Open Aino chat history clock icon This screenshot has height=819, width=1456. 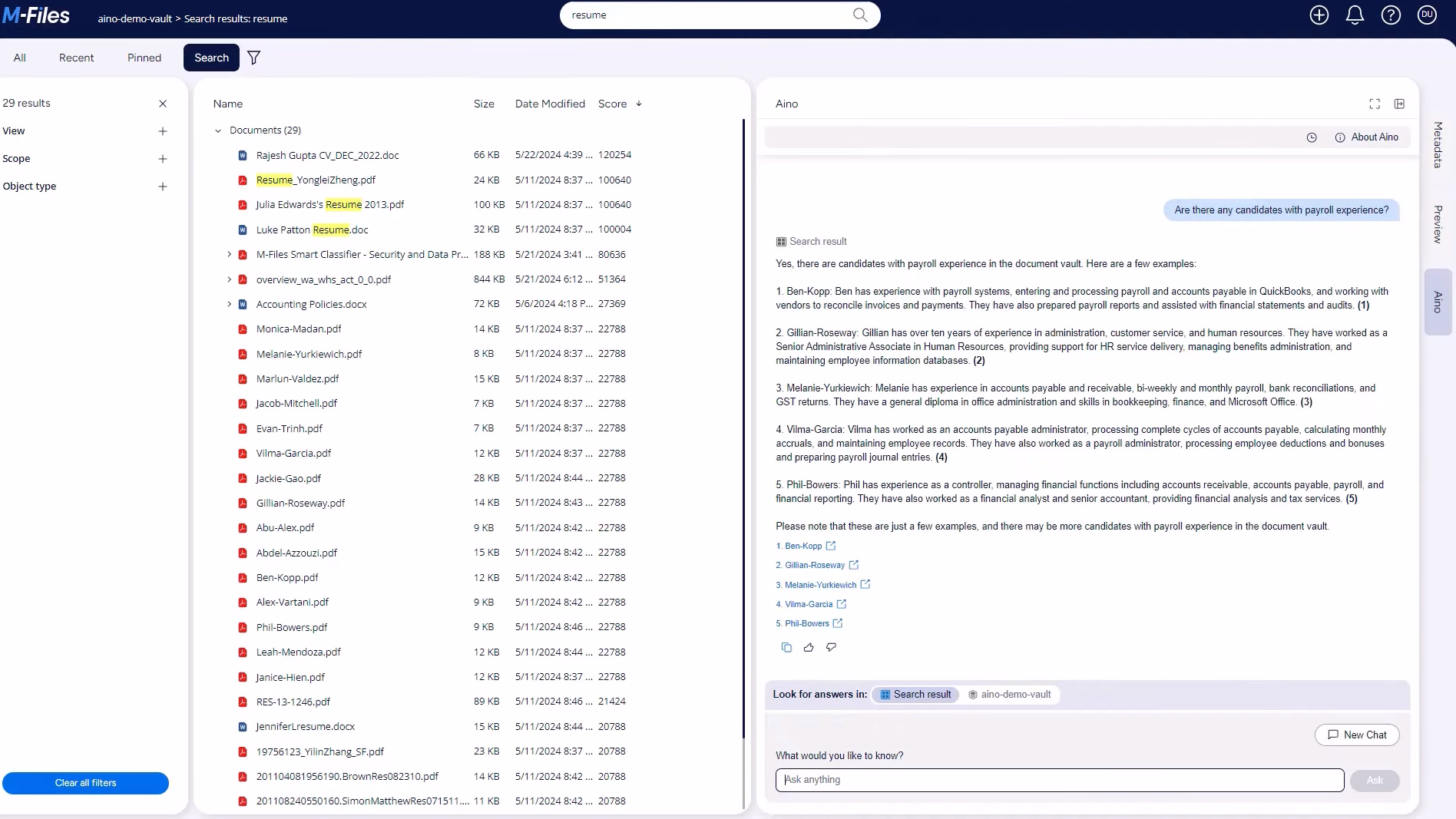coord(1312,137)
